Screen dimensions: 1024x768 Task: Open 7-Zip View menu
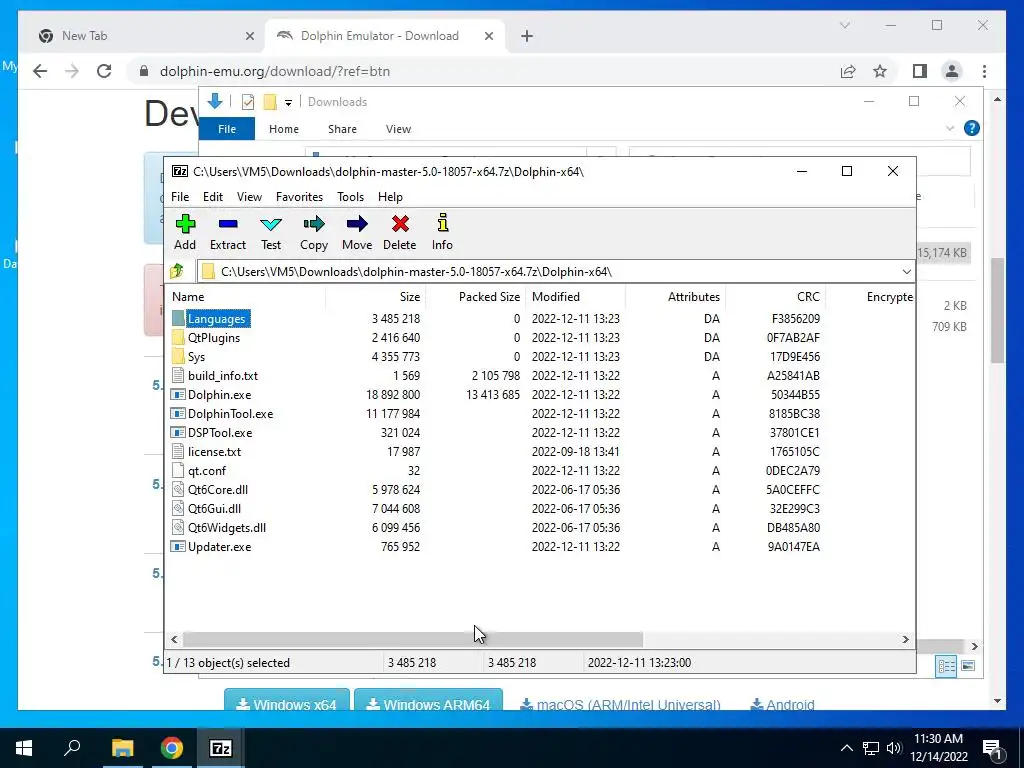tap(249, 197)
